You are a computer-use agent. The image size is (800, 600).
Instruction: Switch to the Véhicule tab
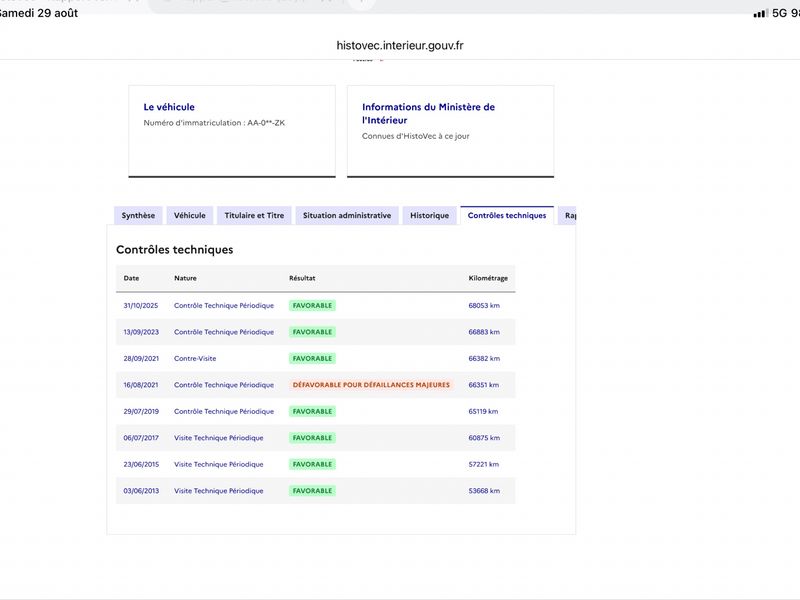[x=190, y=215]
